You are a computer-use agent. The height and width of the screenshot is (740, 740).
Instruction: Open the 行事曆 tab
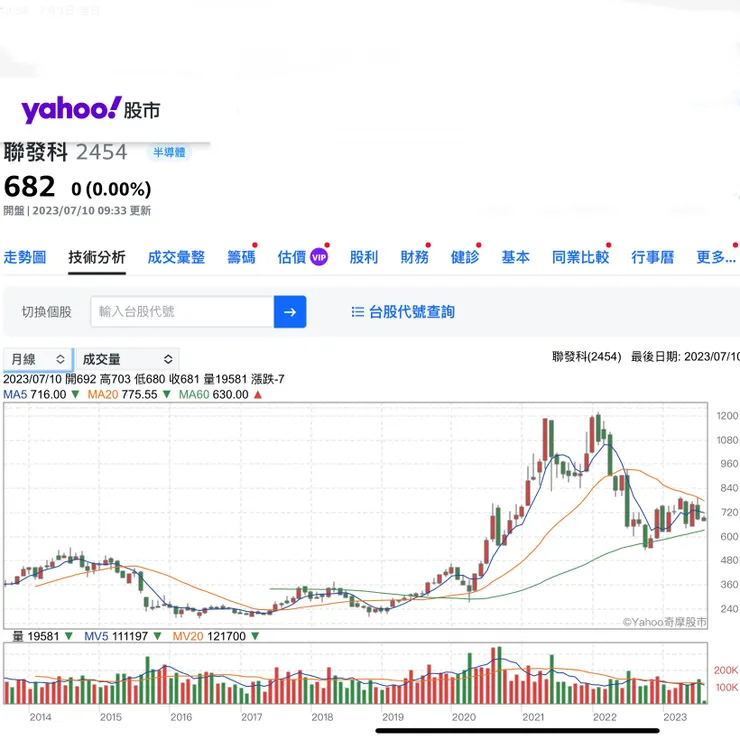[x=653, y=258]
